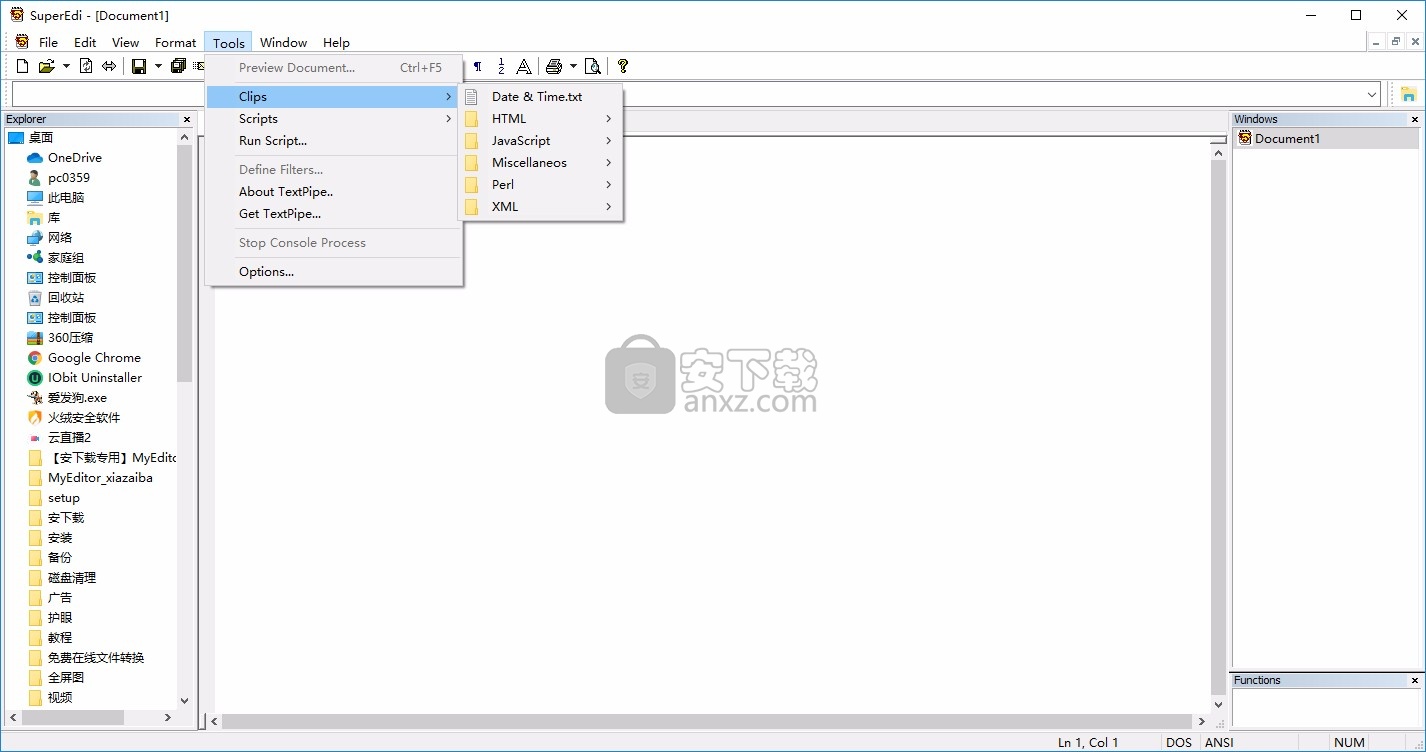Restore down the inner document window
Image resolution: width=1426 pixels, height=752 pixels.
pos(1396,41)
